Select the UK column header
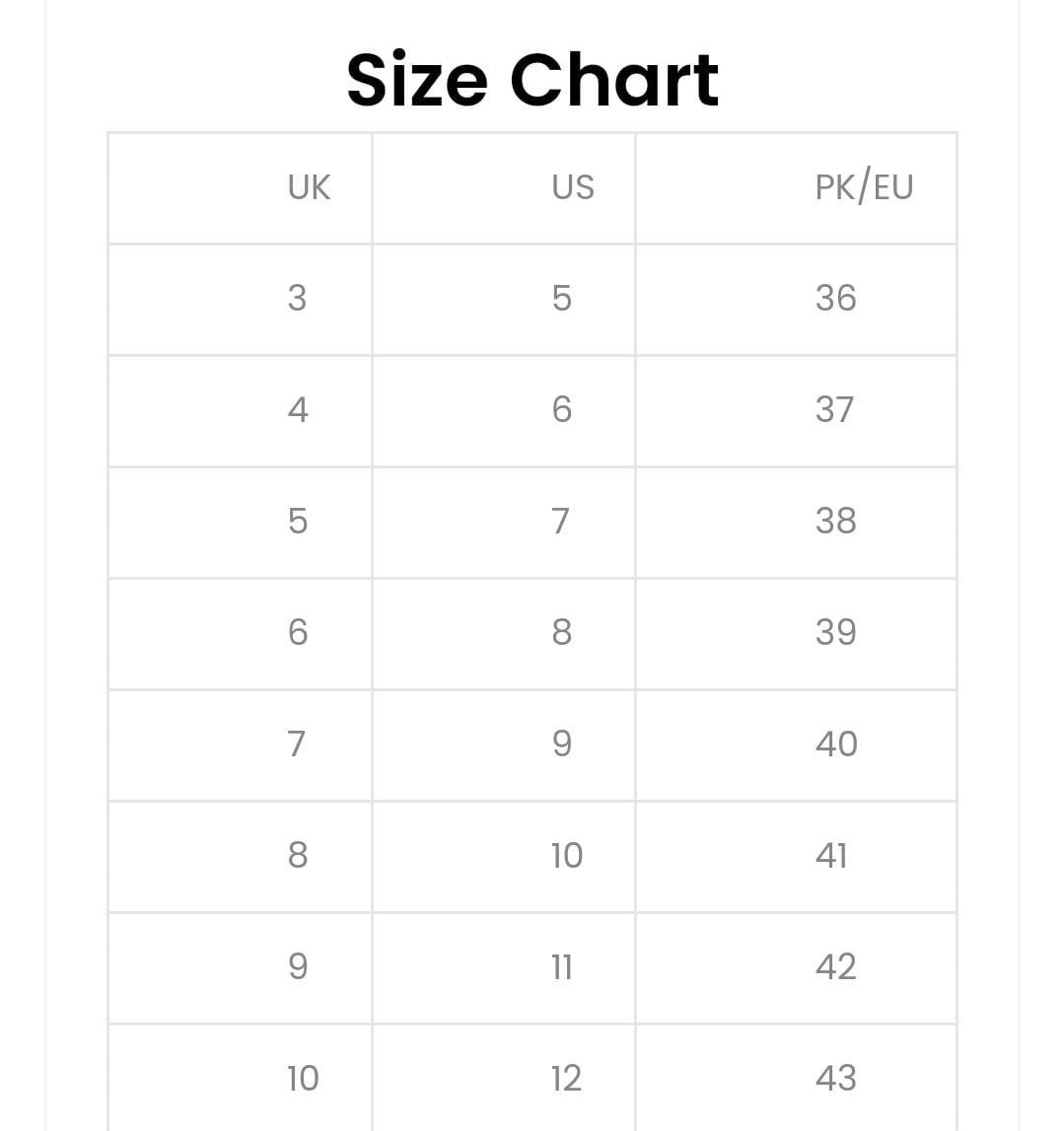 coord(241,188)
